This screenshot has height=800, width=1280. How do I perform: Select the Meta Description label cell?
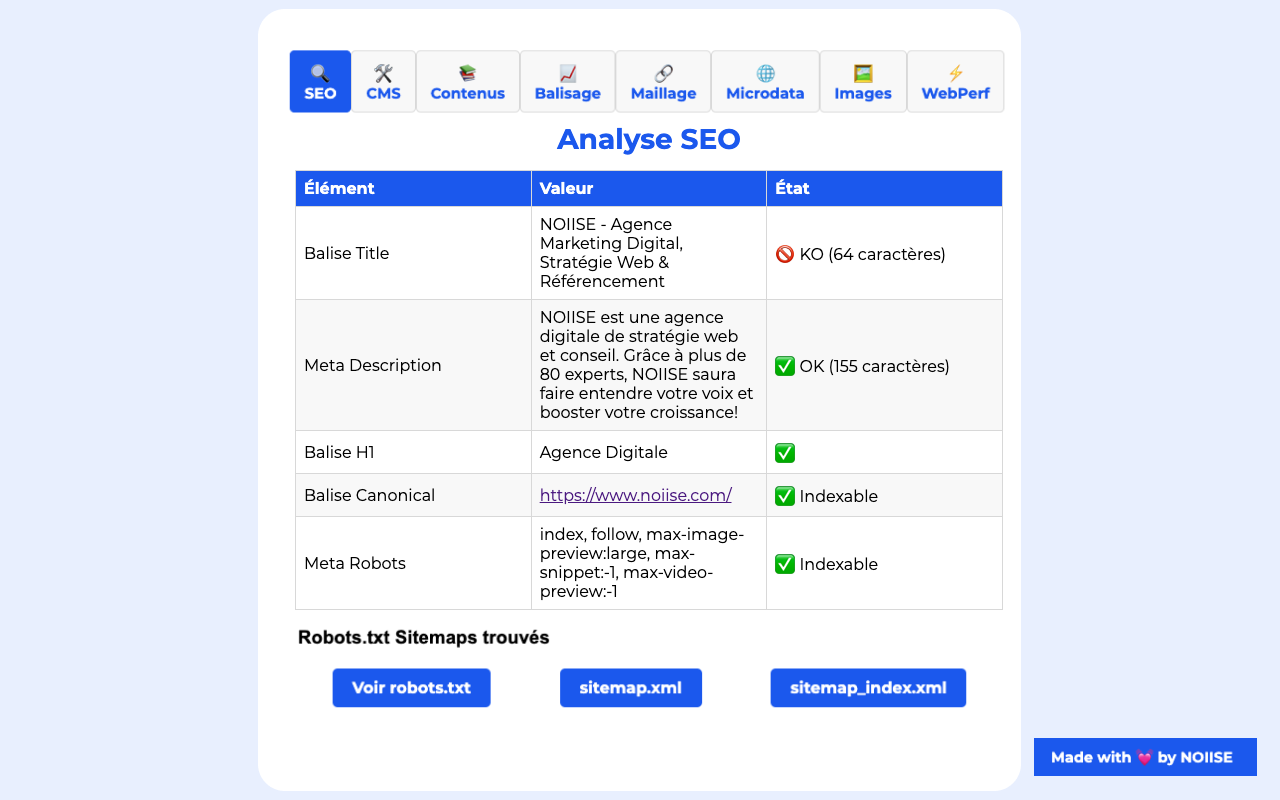pyautogui.click(x=413, y=365)
